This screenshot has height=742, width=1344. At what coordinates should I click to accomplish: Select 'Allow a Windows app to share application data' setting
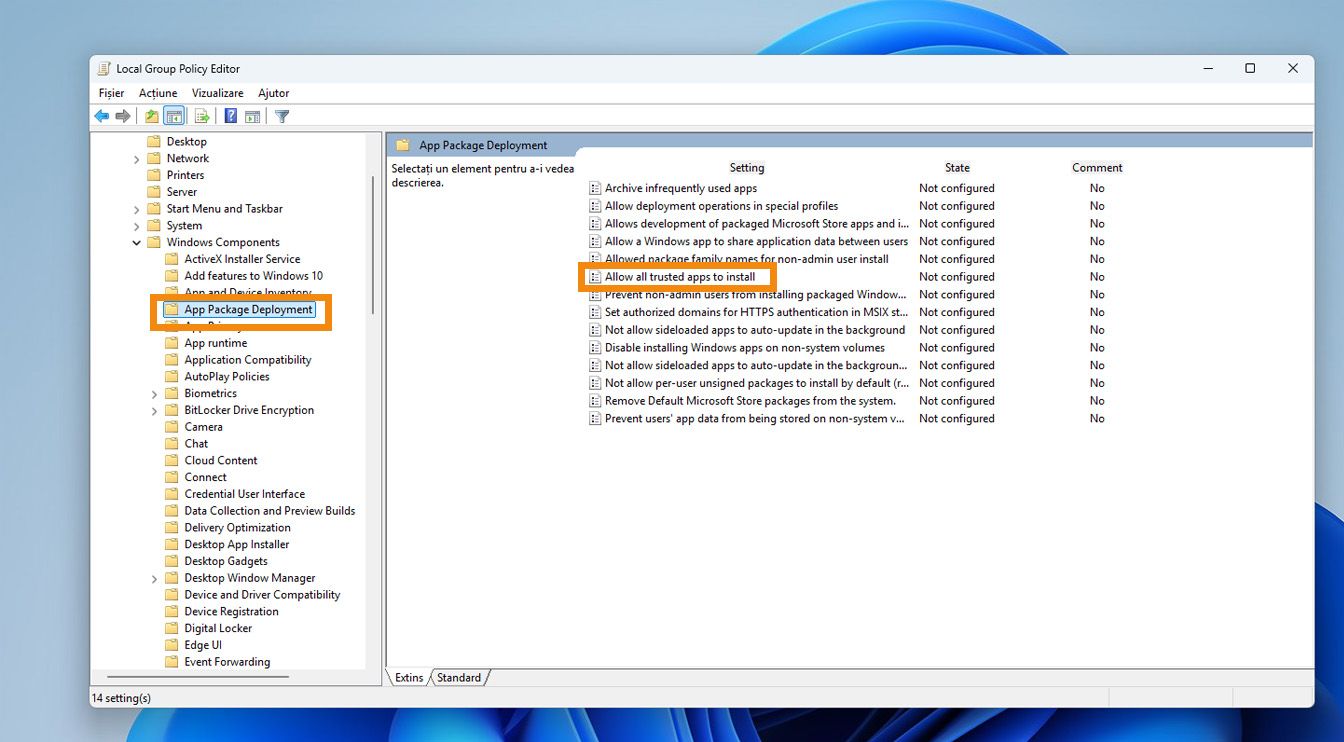(756, 241)
